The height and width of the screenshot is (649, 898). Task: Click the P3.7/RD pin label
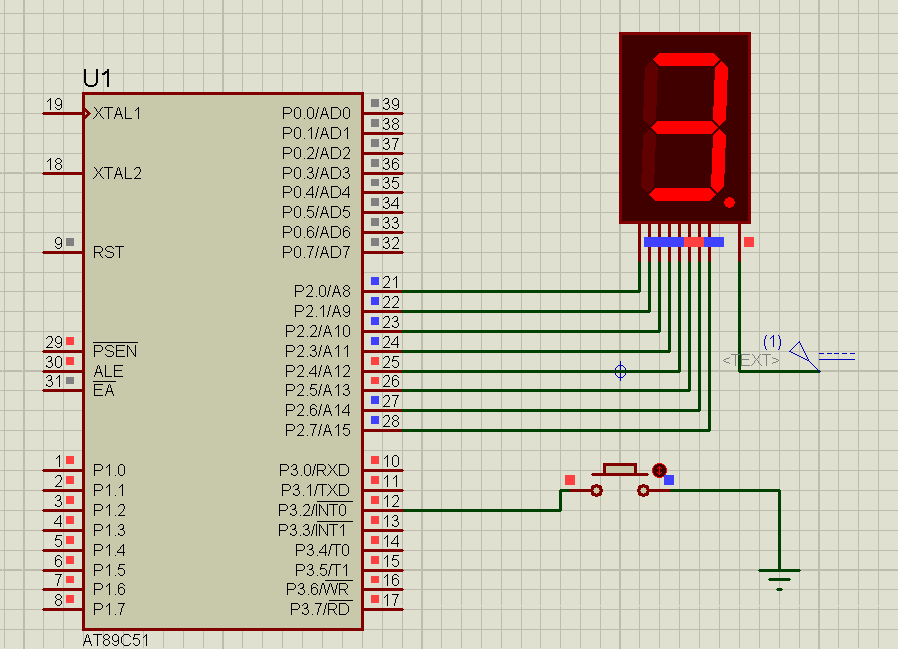click(320, 608)
